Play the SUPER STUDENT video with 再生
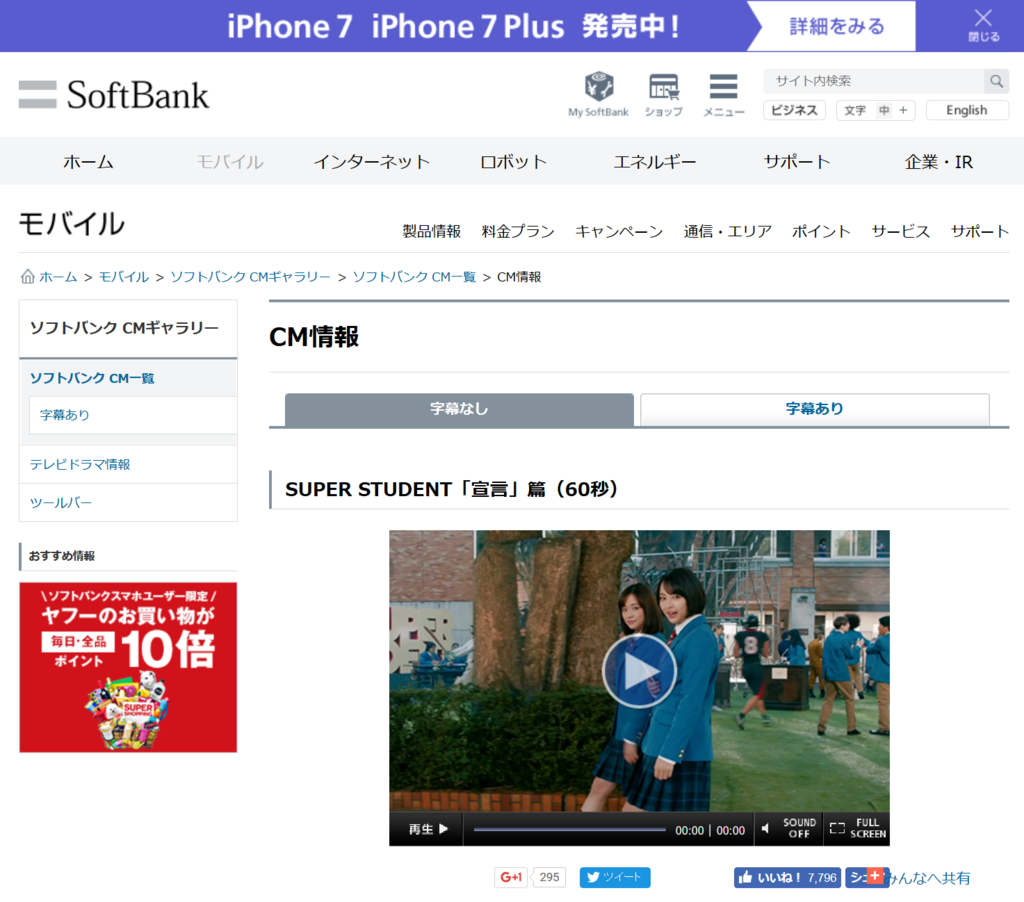 426,829
